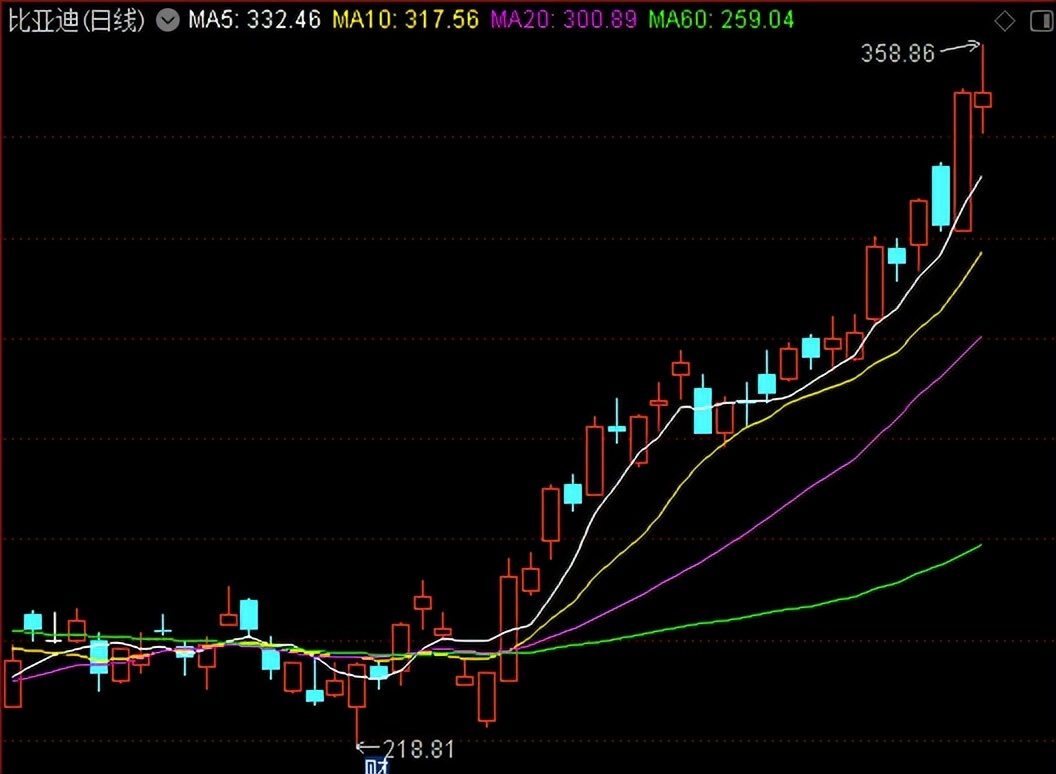Click the MA20: 300.89 indicator label

[564, 20]
